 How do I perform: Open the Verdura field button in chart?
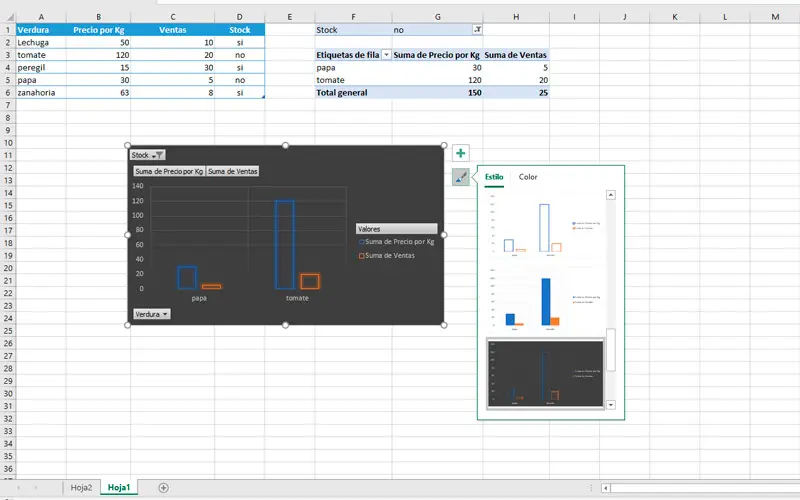pyautogui.click(x=152, y=314)
